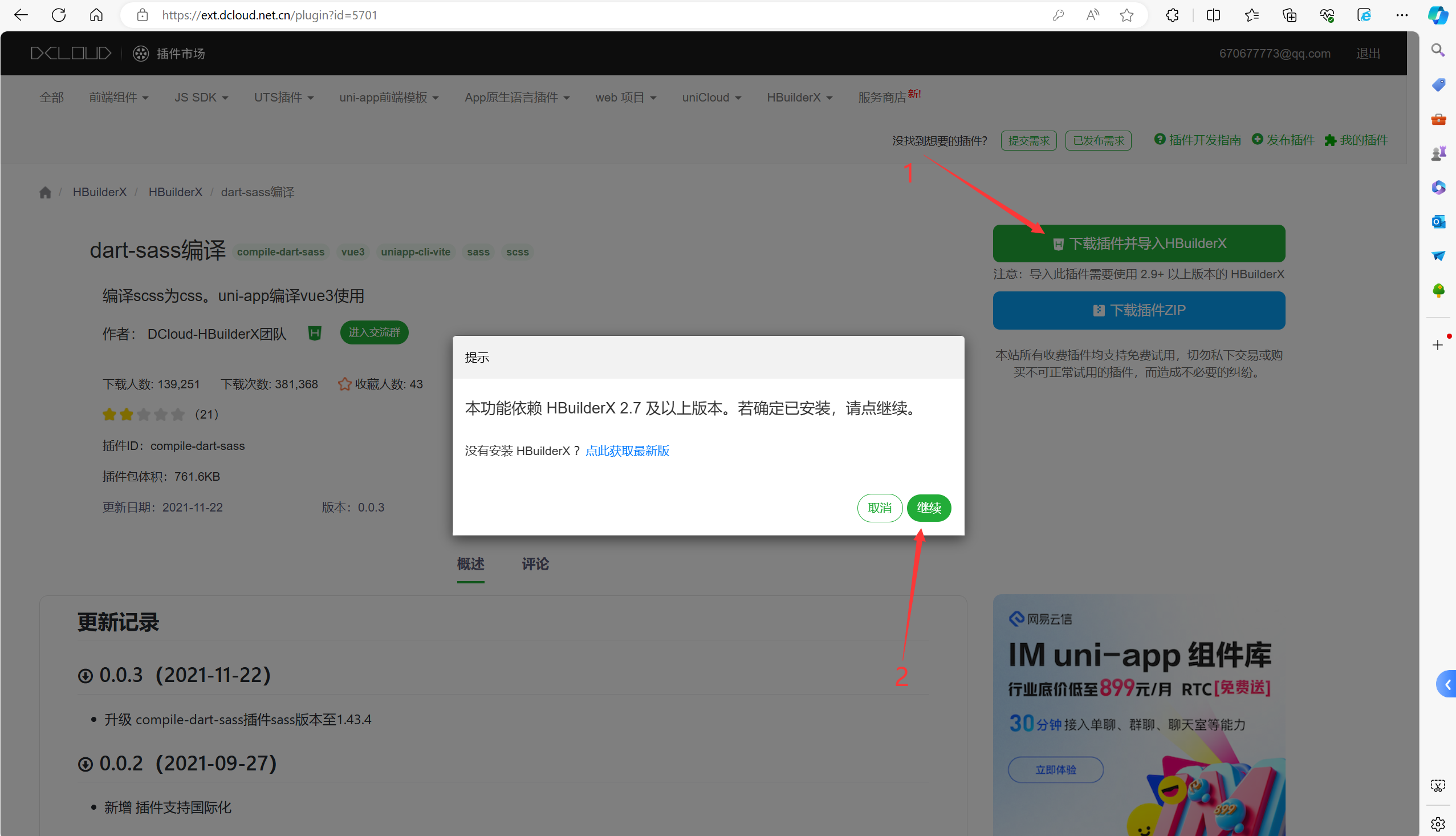Viewport: 1456px width, 836px height.
Task: Click the browser address bar URL
Action: (270, 15)
